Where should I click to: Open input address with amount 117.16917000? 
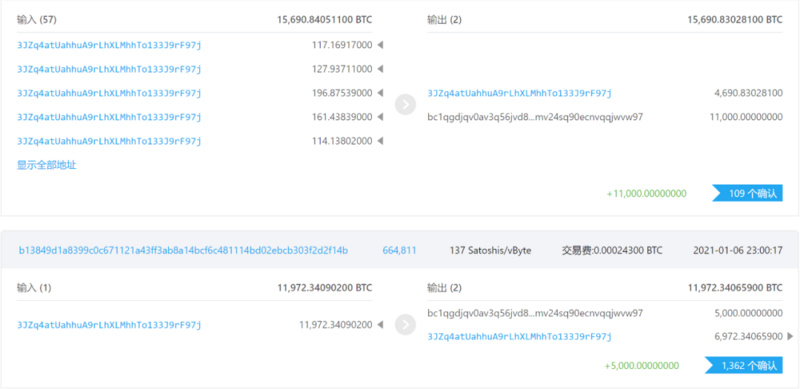click(x=109, y=45)
